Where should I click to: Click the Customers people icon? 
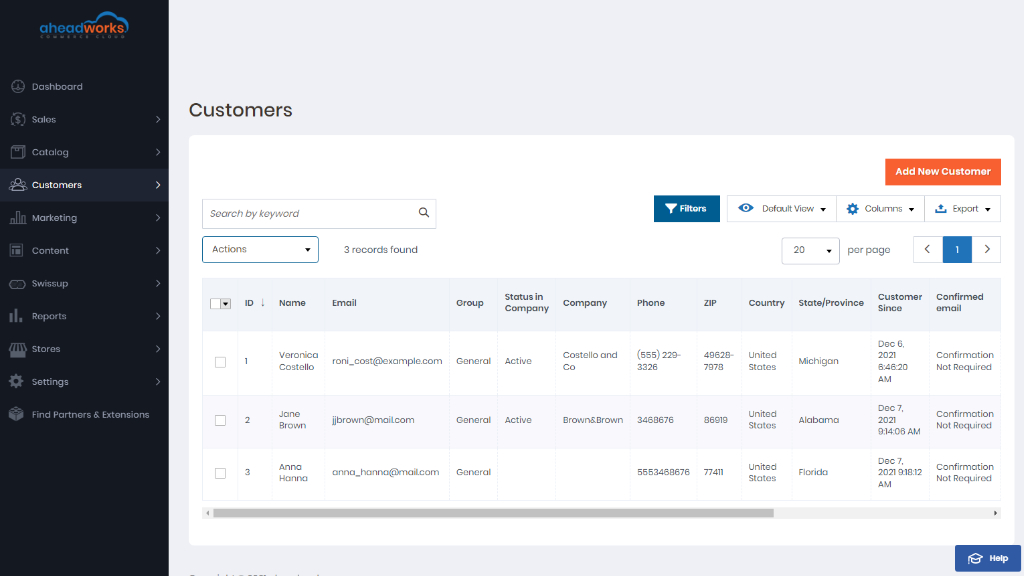[18, 185]
